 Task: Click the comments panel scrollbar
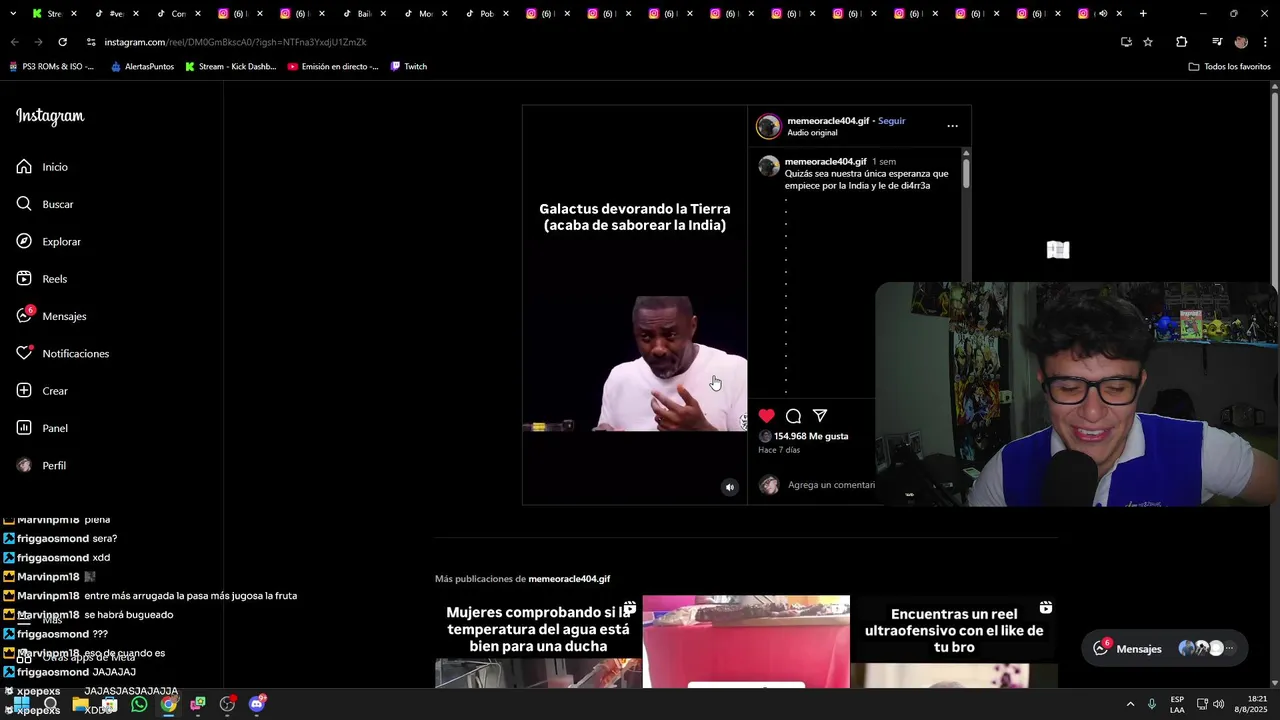tap(966, 172)
